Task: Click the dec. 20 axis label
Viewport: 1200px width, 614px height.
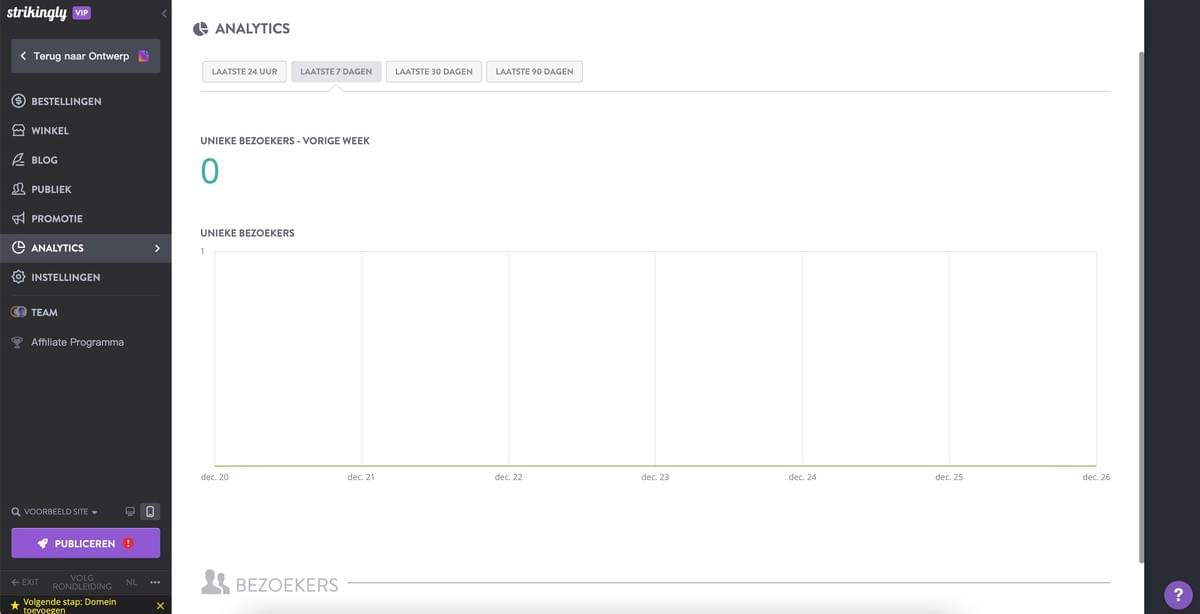Action: point(215,477)
